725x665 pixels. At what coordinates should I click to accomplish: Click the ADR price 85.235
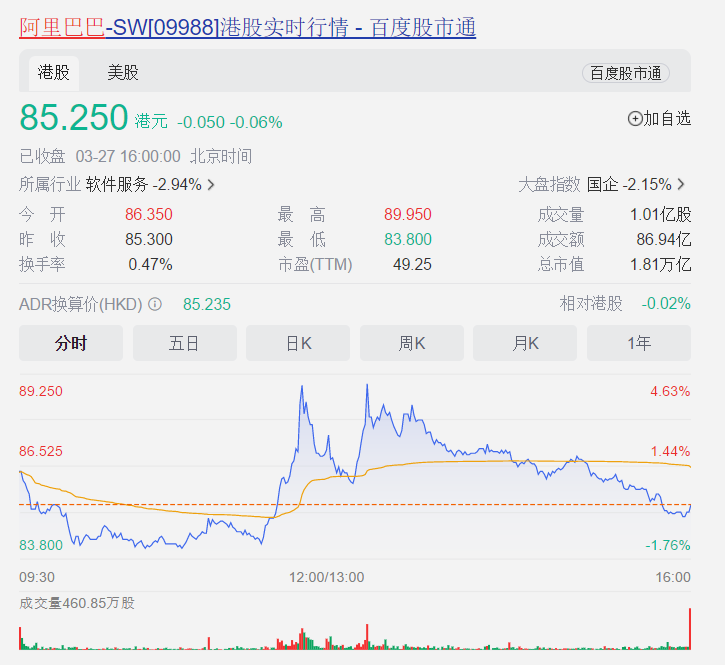(207, 304)
